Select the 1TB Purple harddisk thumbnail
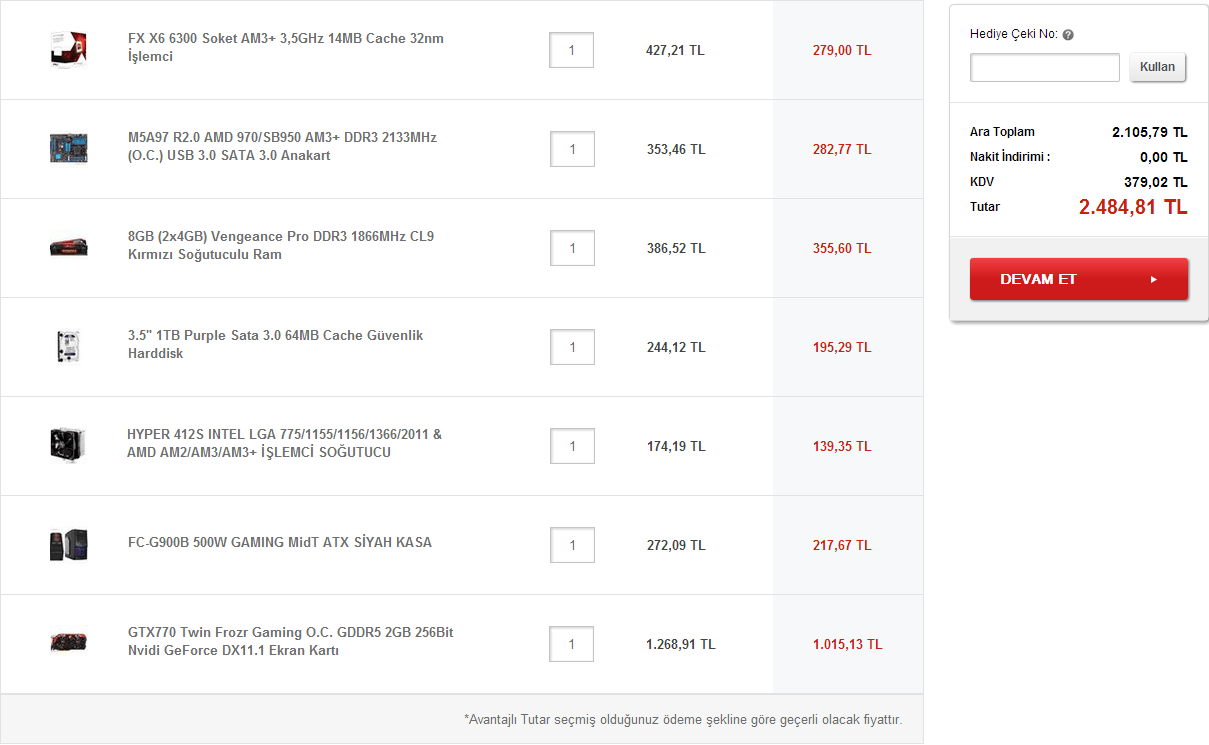This screenshot has width=1209, height=745. (x=68, y=346)
